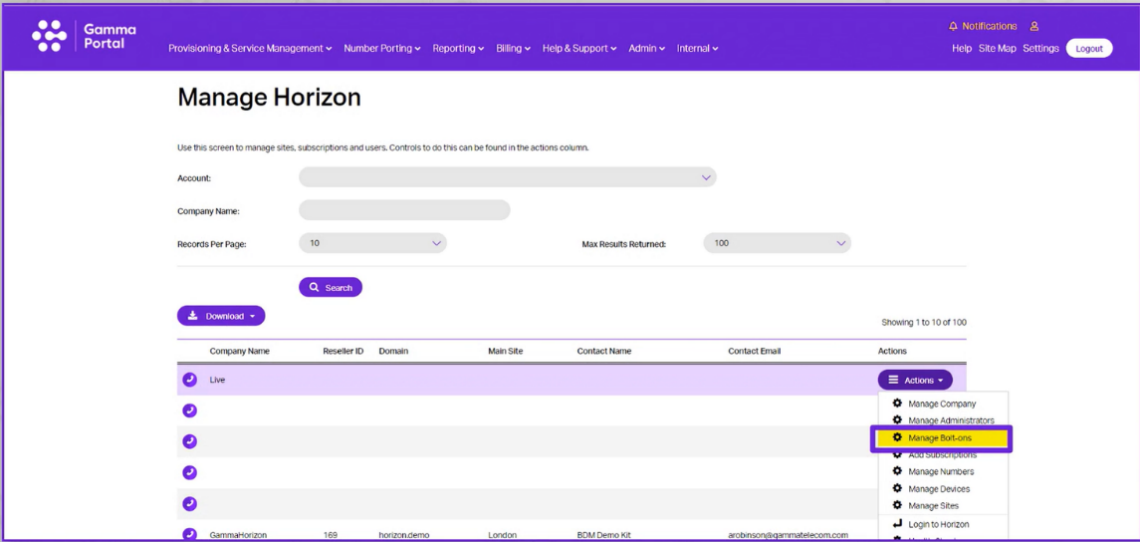Click the Reseller ID column header
Viewport: 1140px width, 542px height.
(x=343, y=351)
